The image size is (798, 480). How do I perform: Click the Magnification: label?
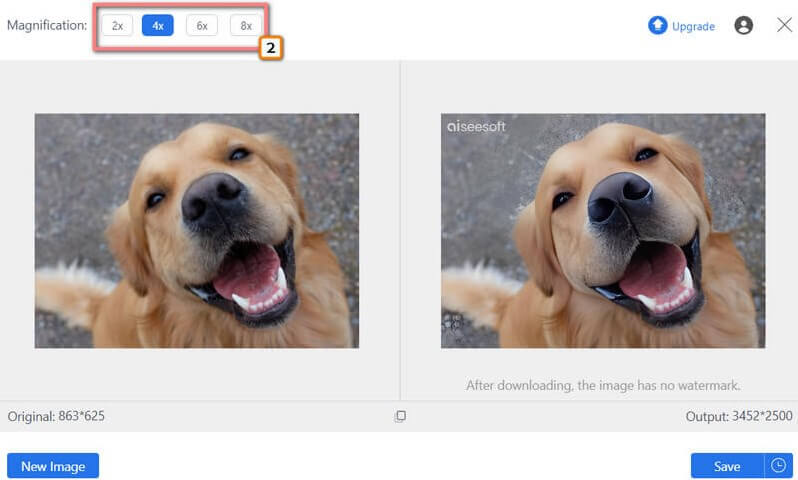(47, 25)
